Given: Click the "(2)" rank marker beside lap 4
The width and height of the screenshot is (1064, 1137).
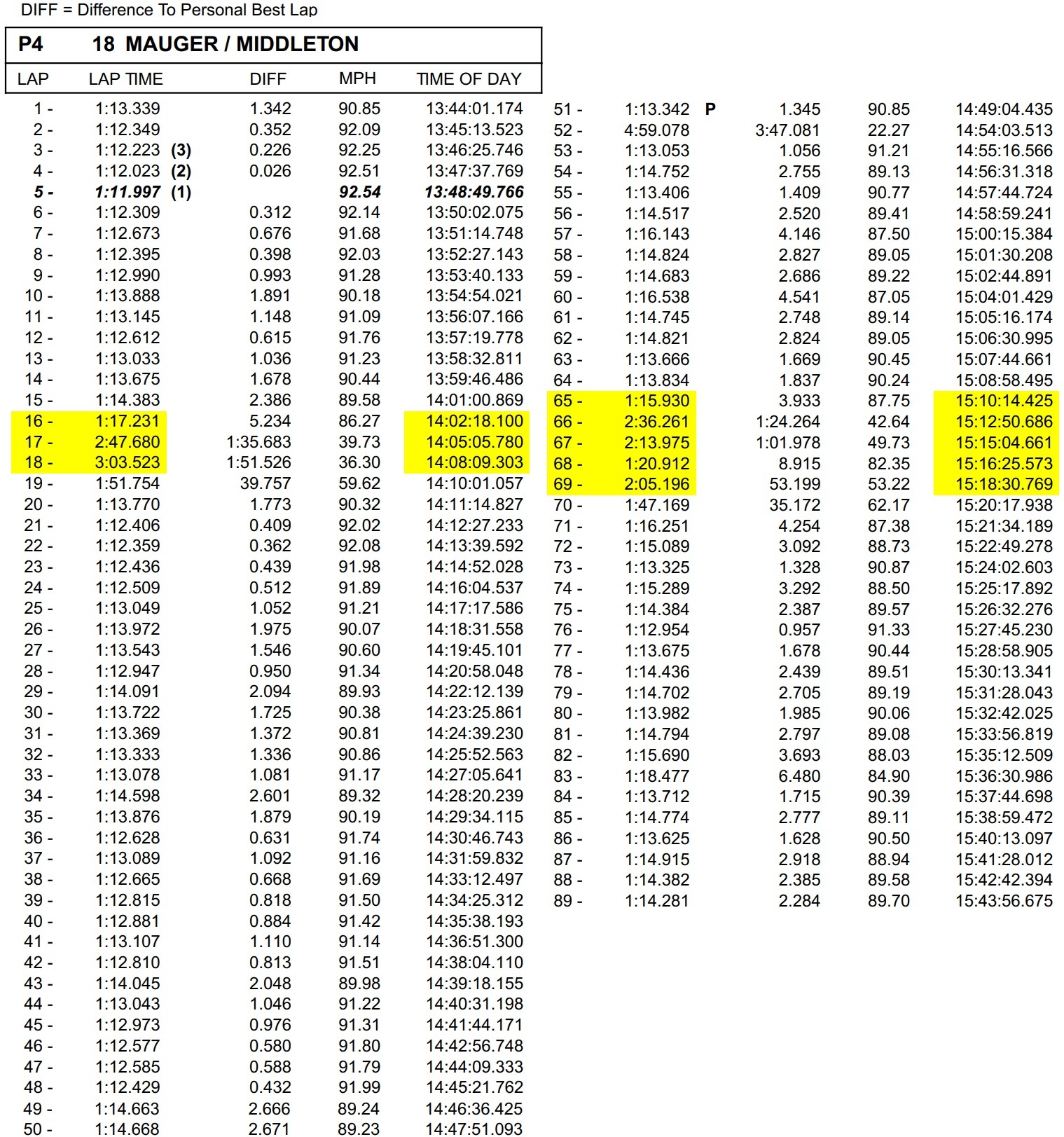Looking at the screenshot, I should tap(181, 171).
